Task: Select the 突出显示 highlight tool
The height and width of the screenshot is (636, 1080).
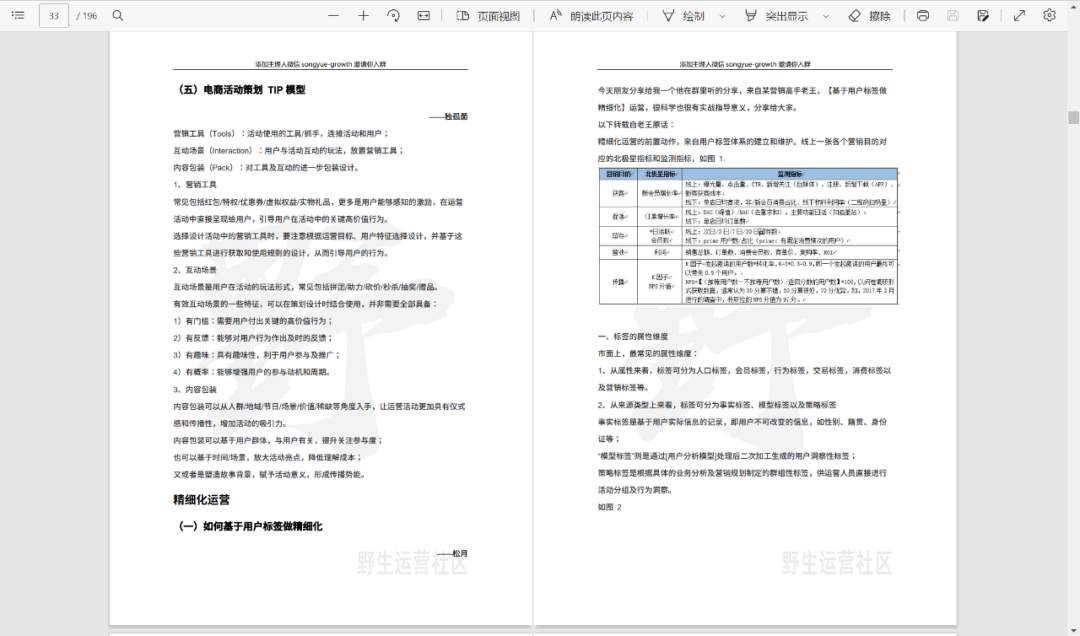Action: click(776, 16)
